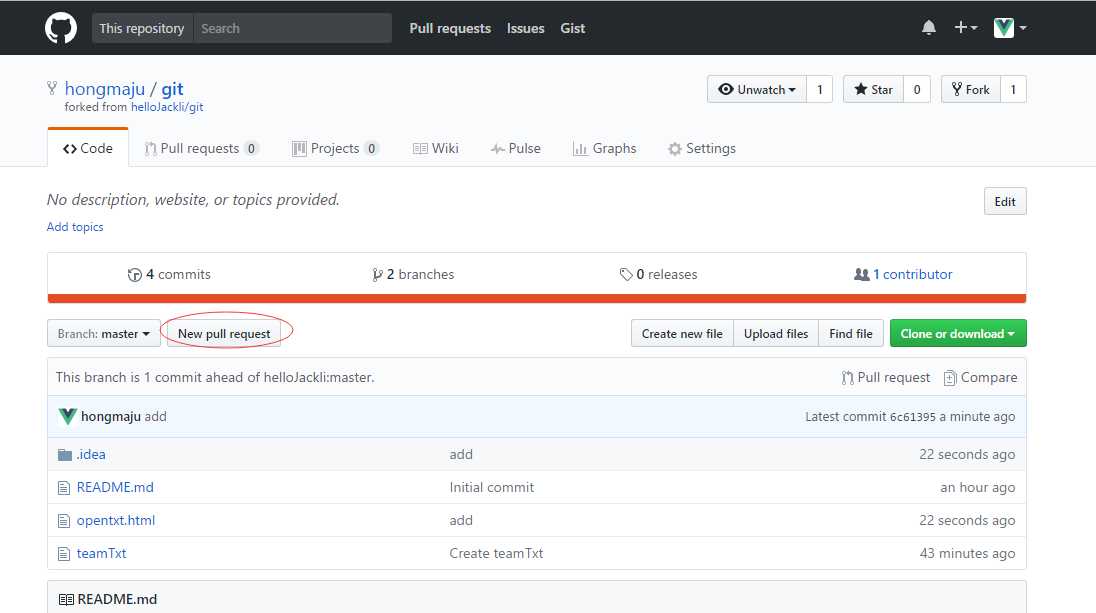Expand the plus create-new menu

[965, 28]
